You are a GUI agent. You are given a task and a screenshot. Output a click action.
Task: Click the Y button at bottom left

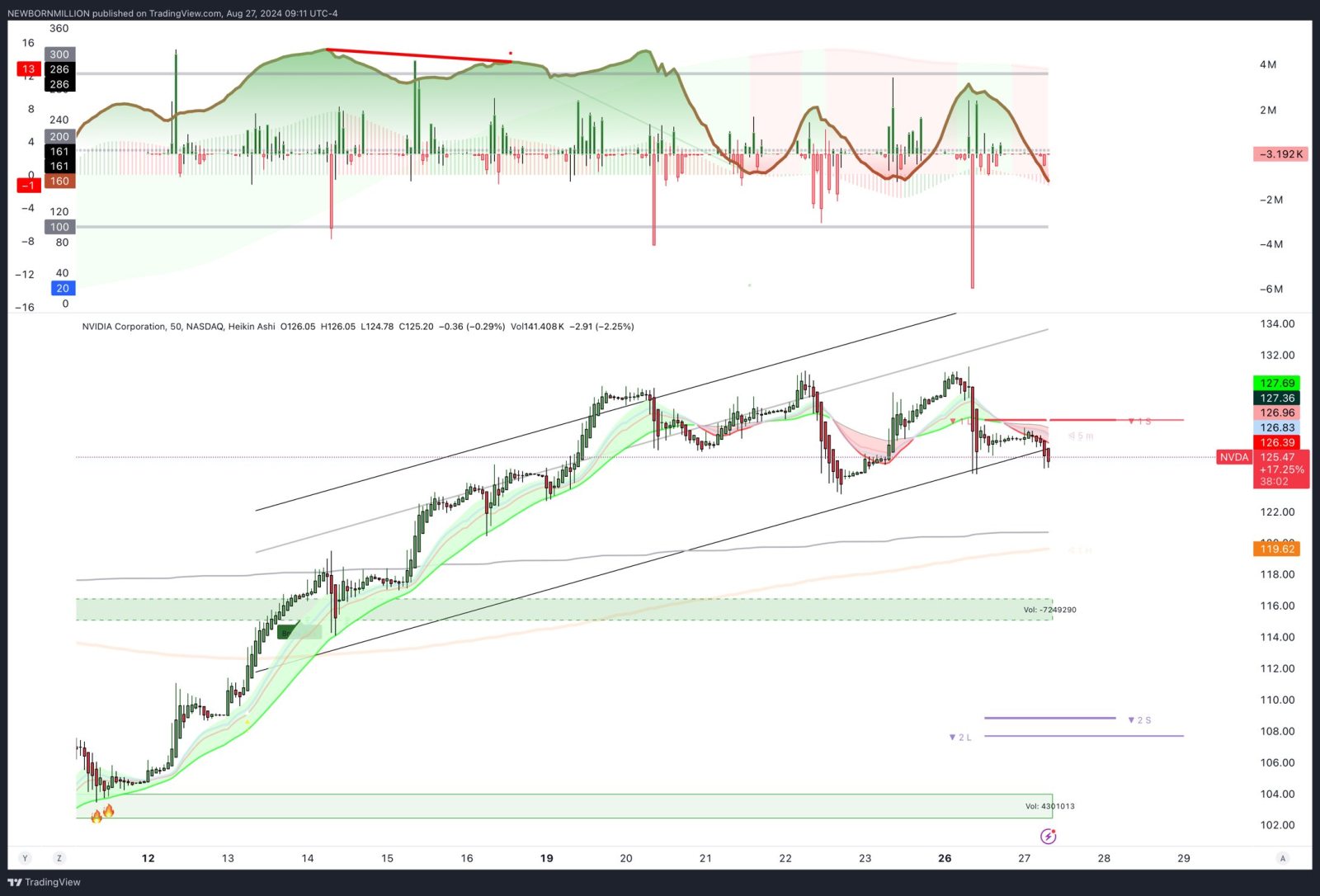25,858
